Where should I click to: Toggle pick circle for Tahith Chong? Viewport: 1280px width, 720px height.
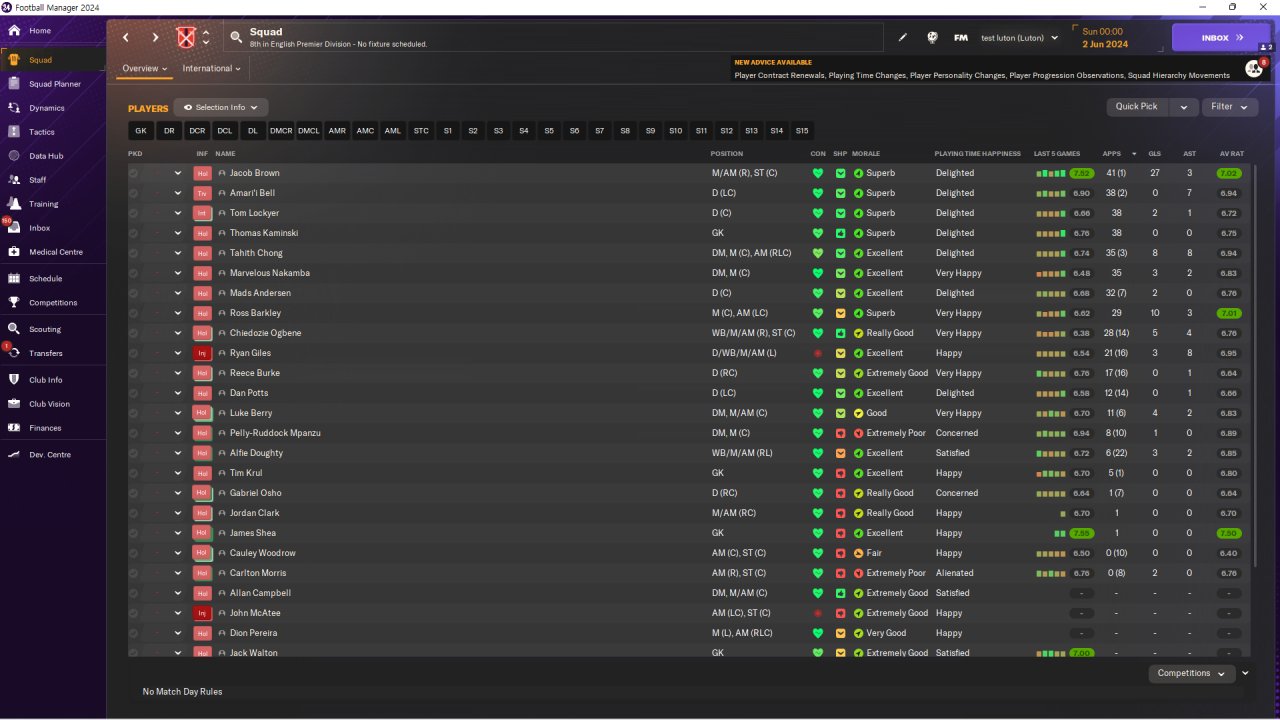[134, 253]
